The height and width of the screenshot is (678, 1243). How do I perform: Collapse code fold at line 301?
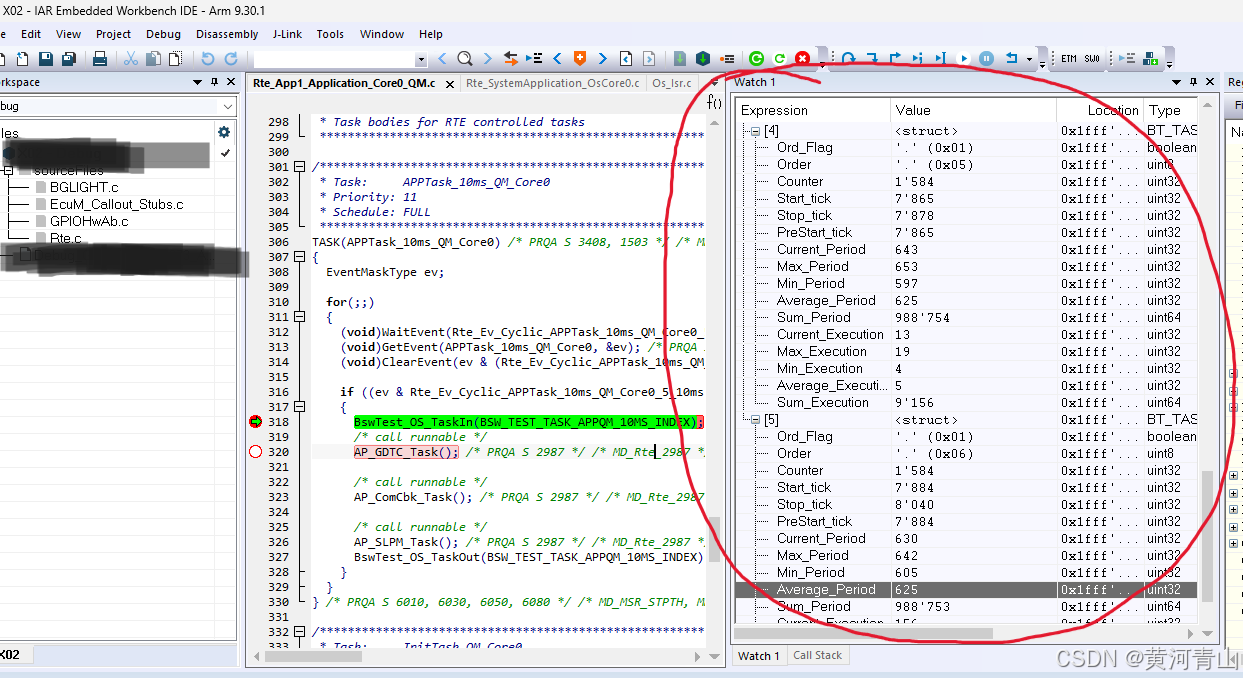(x=300, y=167)
